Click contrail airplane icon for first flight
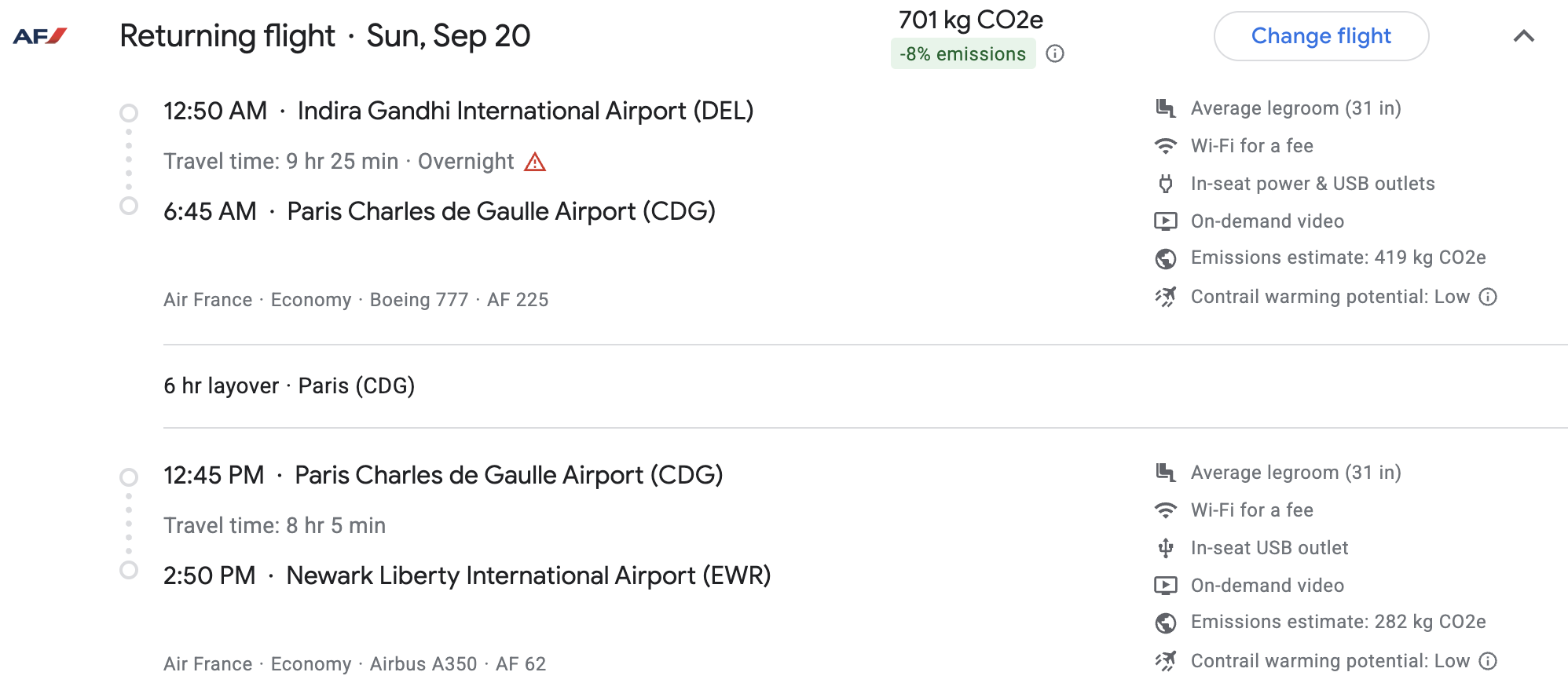1568x694 pixels. point(1166,297)
